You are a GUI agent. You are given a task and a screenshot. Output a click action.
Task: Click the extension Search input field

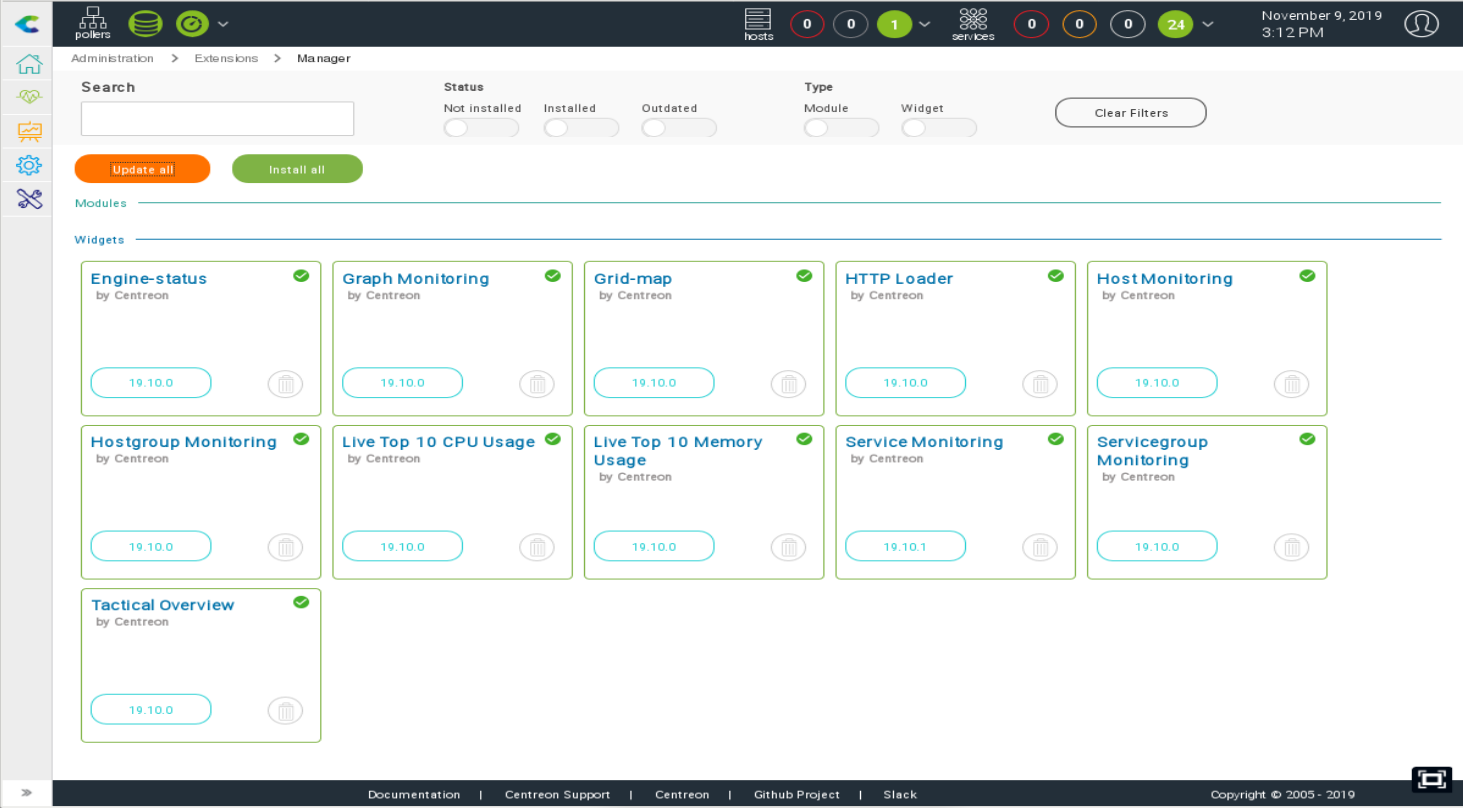pyautogui.click(x=217, y=119)
